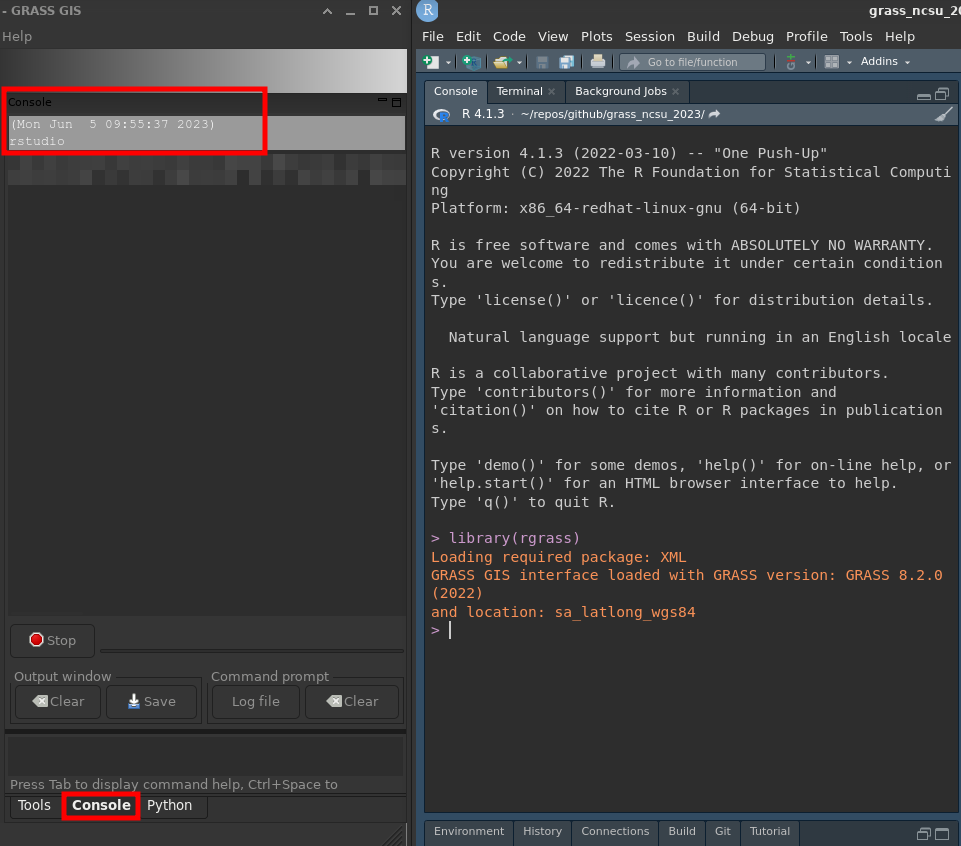Open the RStudio Plots menu

tap(597, 37)
